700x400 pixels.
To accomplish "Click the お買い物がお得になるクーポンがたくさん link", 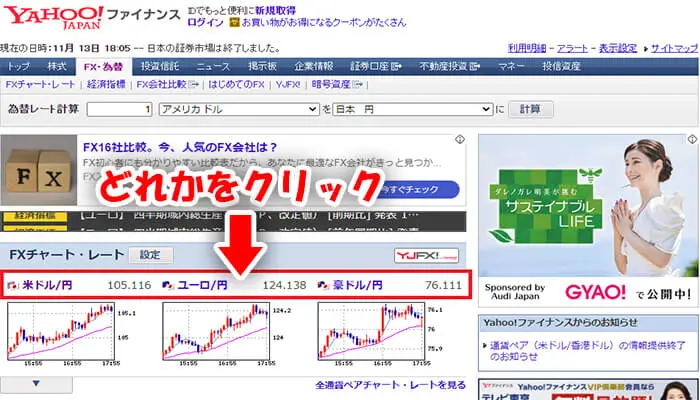I will tap(324, 23).
